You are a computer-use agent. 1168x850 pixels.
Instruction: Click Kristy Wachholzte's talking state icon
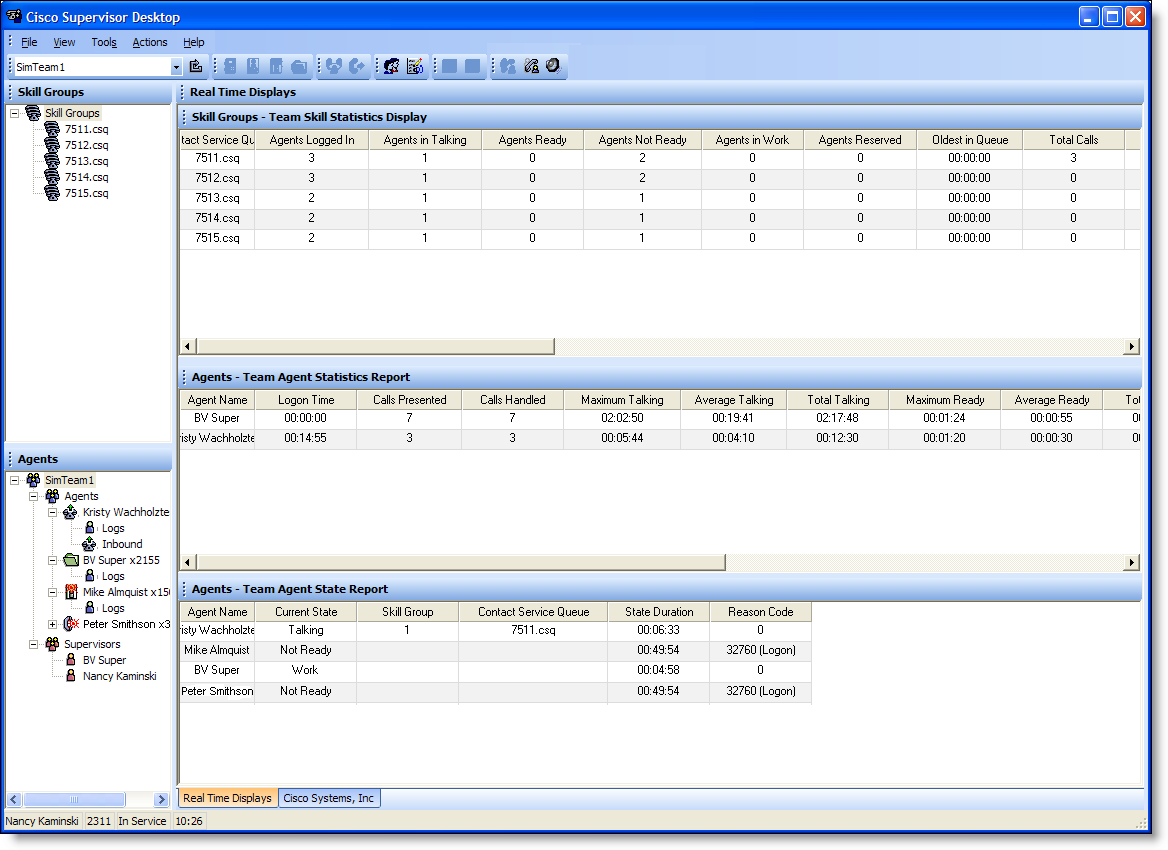[71, 512]
